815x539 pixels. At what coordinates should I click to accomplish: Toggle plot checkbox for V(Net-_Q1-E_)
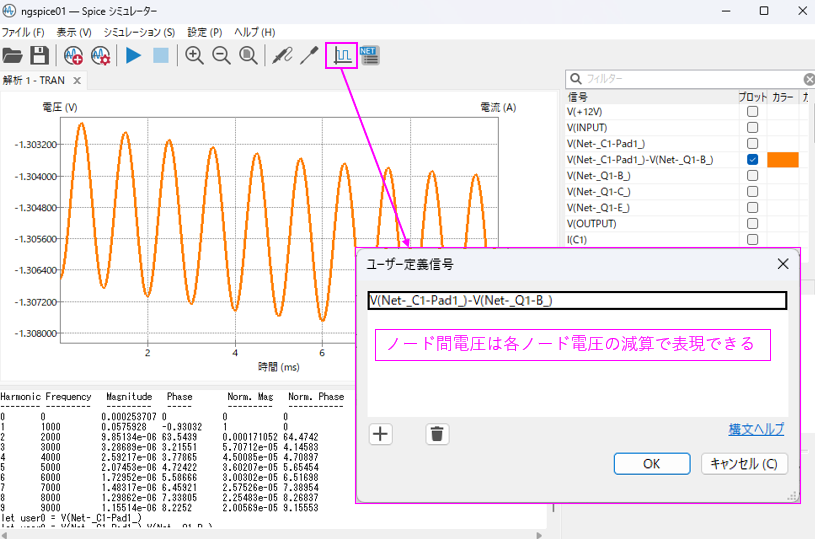[752, 207]
